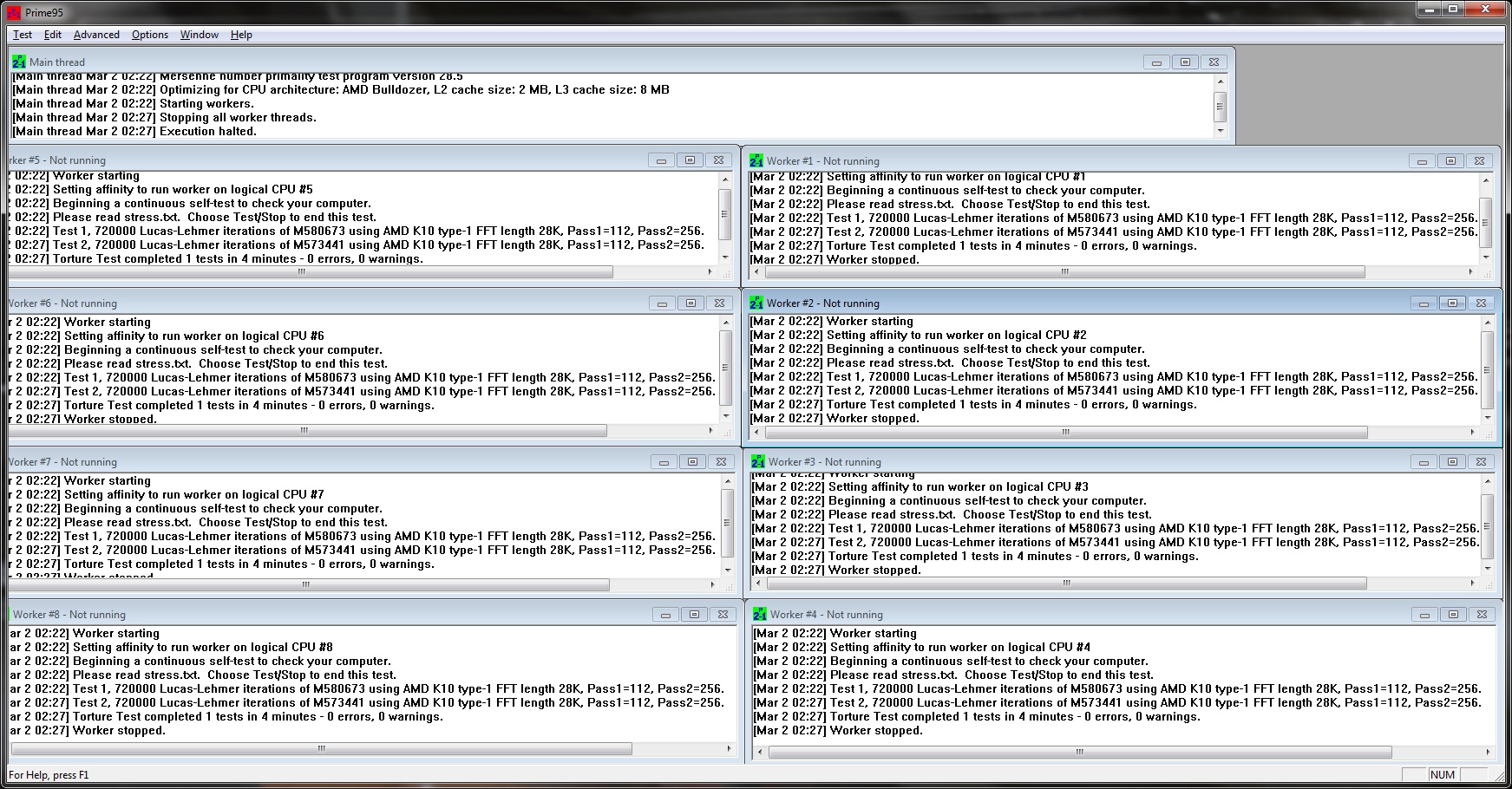Screen dimensions: 1512x789
Task: Click Worker #5 horizontal scrollbar right arrow
Action: coord(710,272)
